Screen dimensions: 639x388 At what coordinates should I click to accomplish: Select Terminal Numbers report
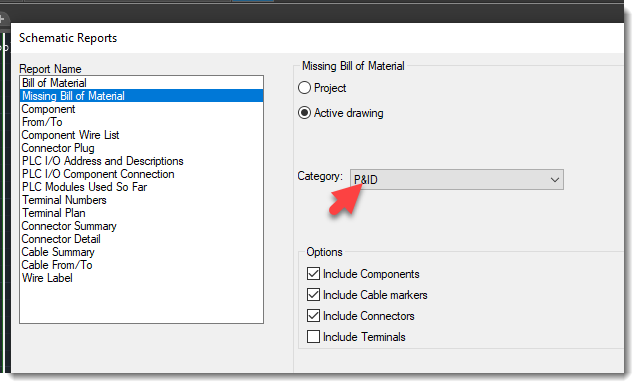[141, 200]
